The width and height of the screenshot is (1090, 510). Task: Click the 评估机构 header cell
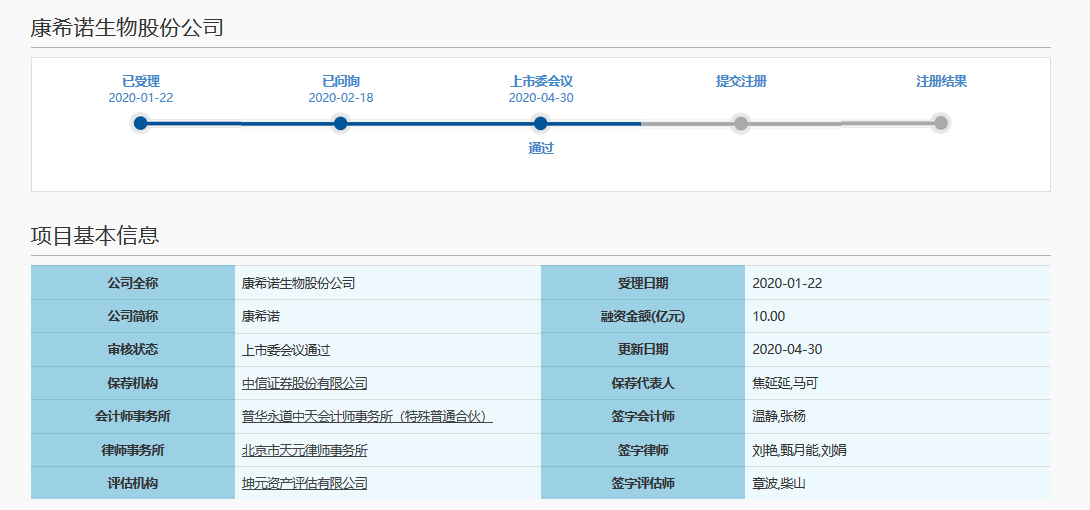(133, 483)
